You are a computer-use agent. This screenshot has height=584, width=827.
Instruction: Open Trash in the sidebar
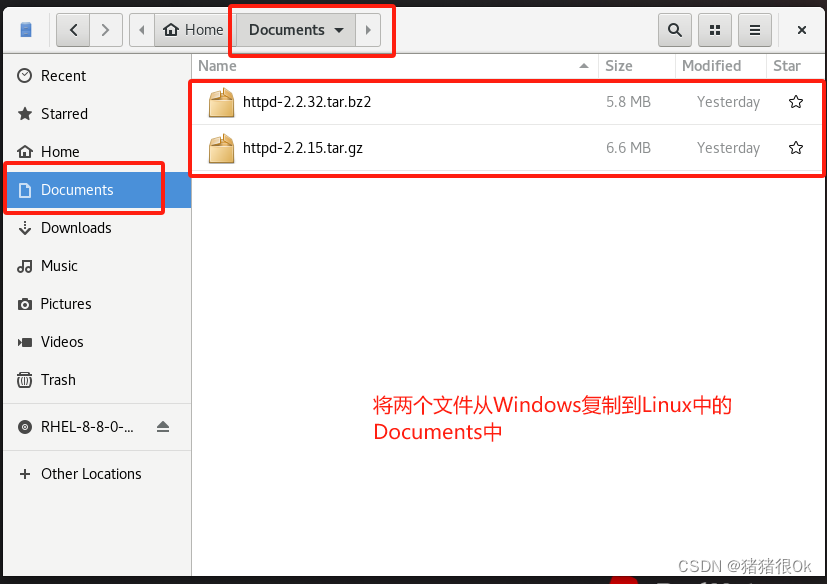pyautogui.click(x=98, y=380)
